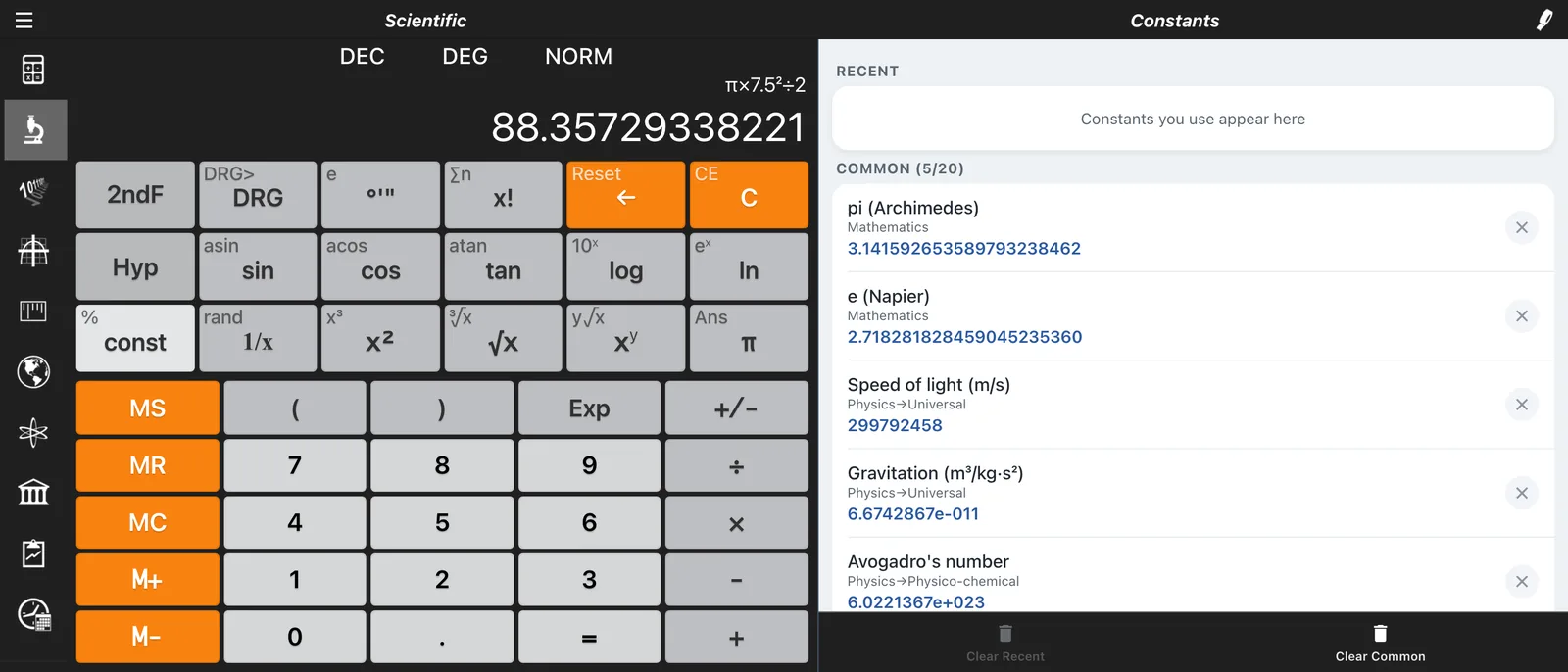Click the degrees-minutes-seconds key

pyautogui.click(x=380, y=195)
